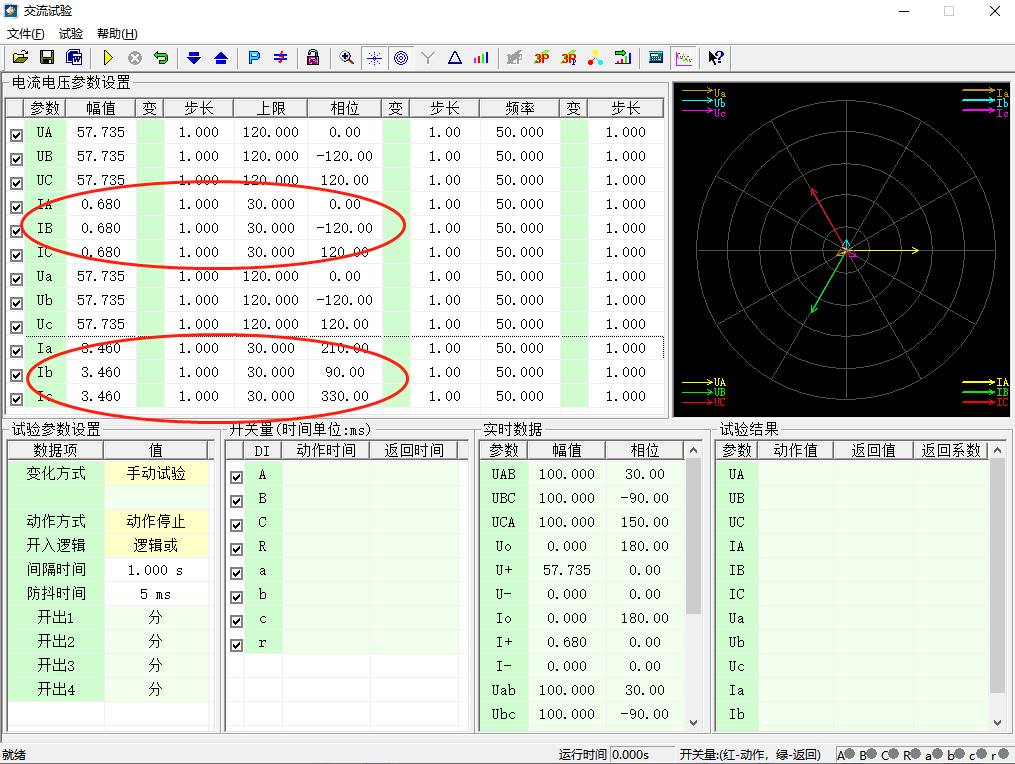The height and width of the screenshot is (764, 1015).
Task: Click the context help cursor icon
Action: [716, 58]
